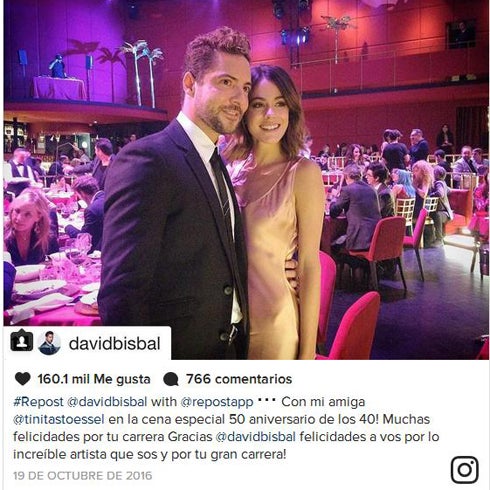Click the post caption text
This screenshot has width=490, height=490.
pos(226,428)
